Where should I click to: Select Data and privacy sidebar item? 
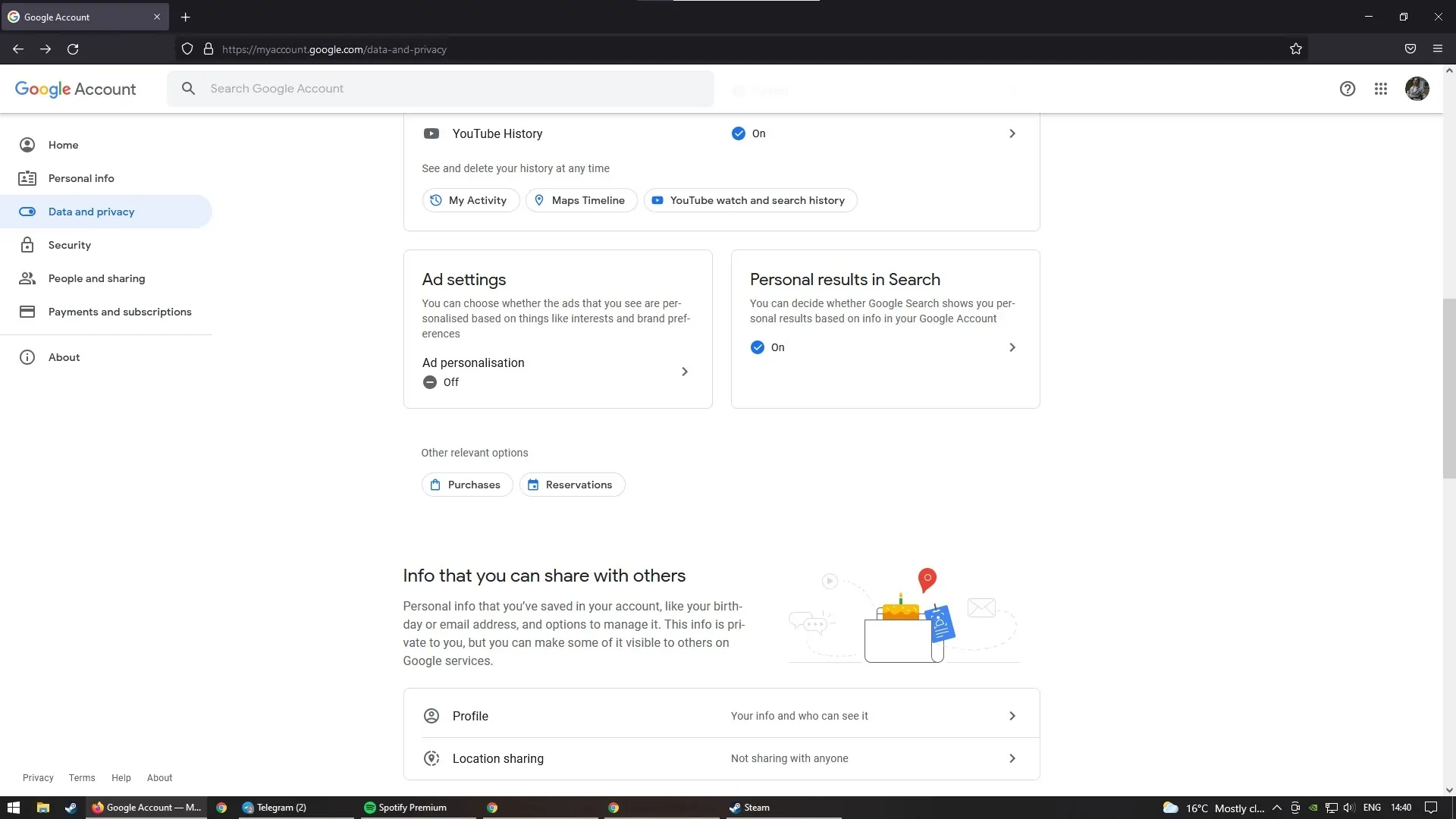point(106,212)
